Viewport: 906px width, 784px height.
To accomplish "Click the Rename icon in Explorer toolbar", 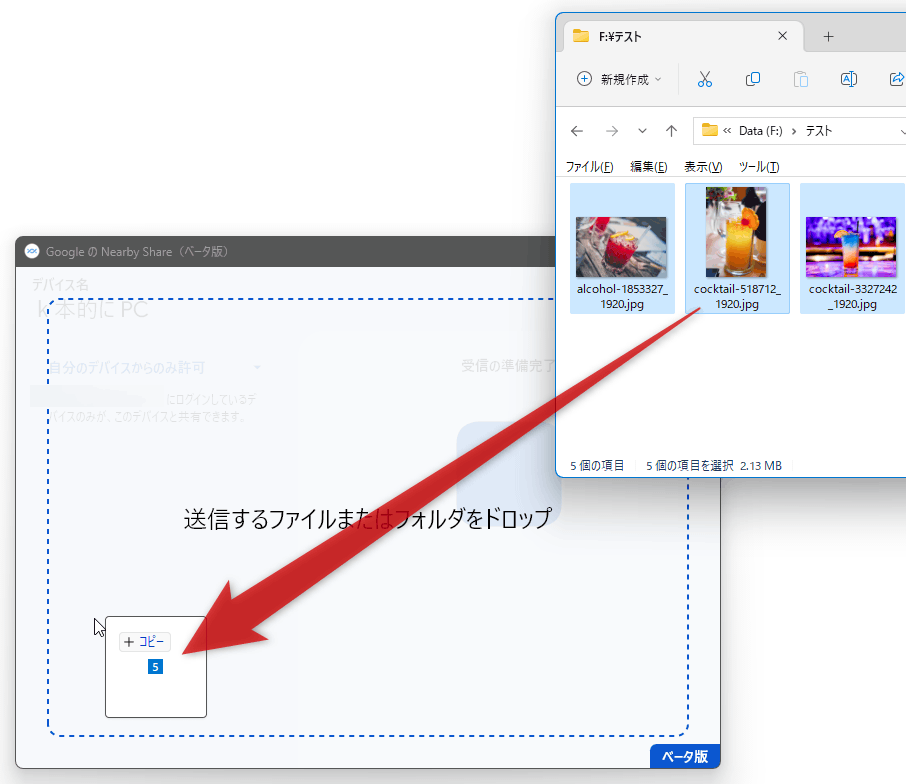I will (848, 79).
